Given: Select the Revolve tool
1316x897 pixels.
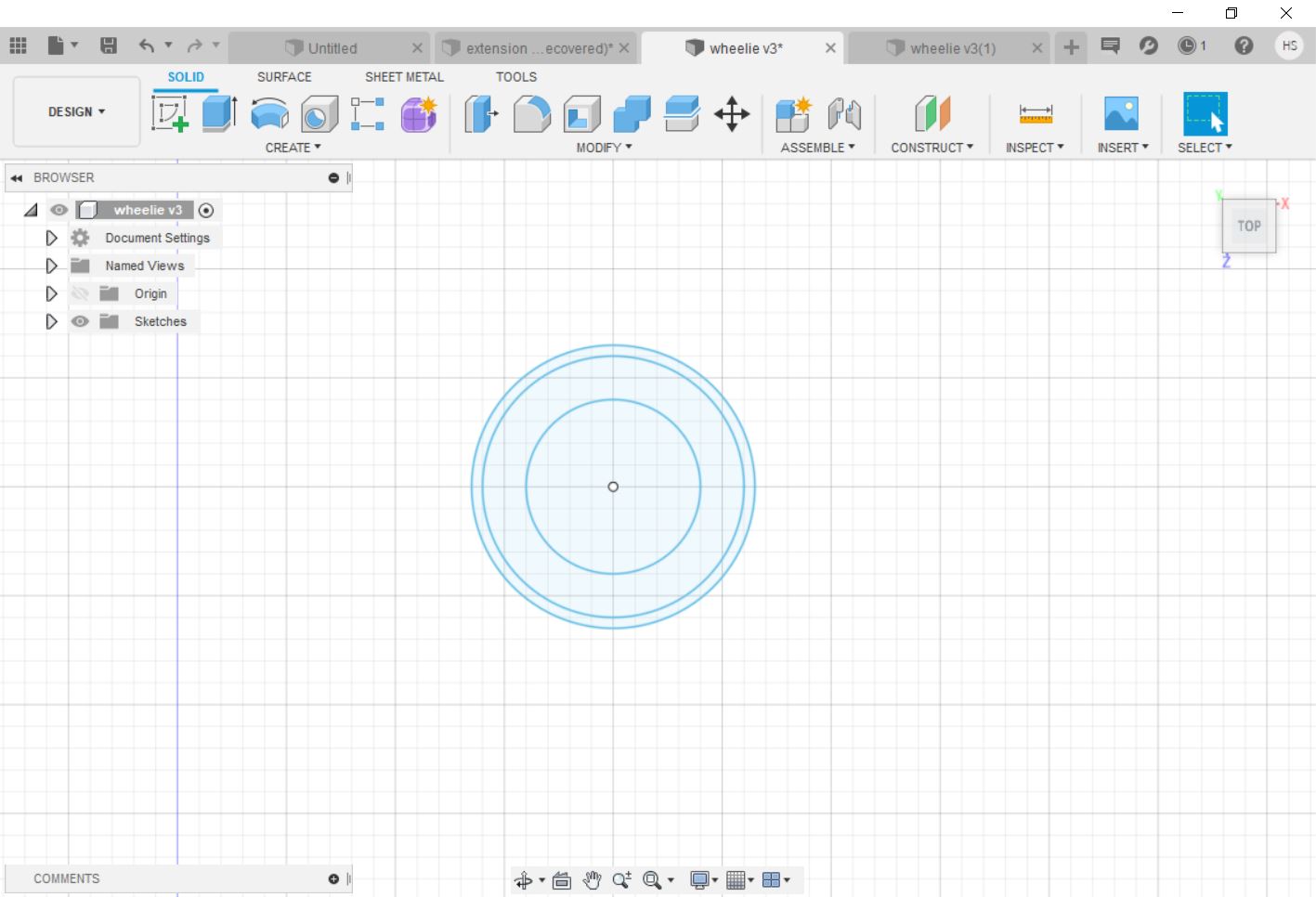Looking at the screenshot, I should (x=269, y=113).
